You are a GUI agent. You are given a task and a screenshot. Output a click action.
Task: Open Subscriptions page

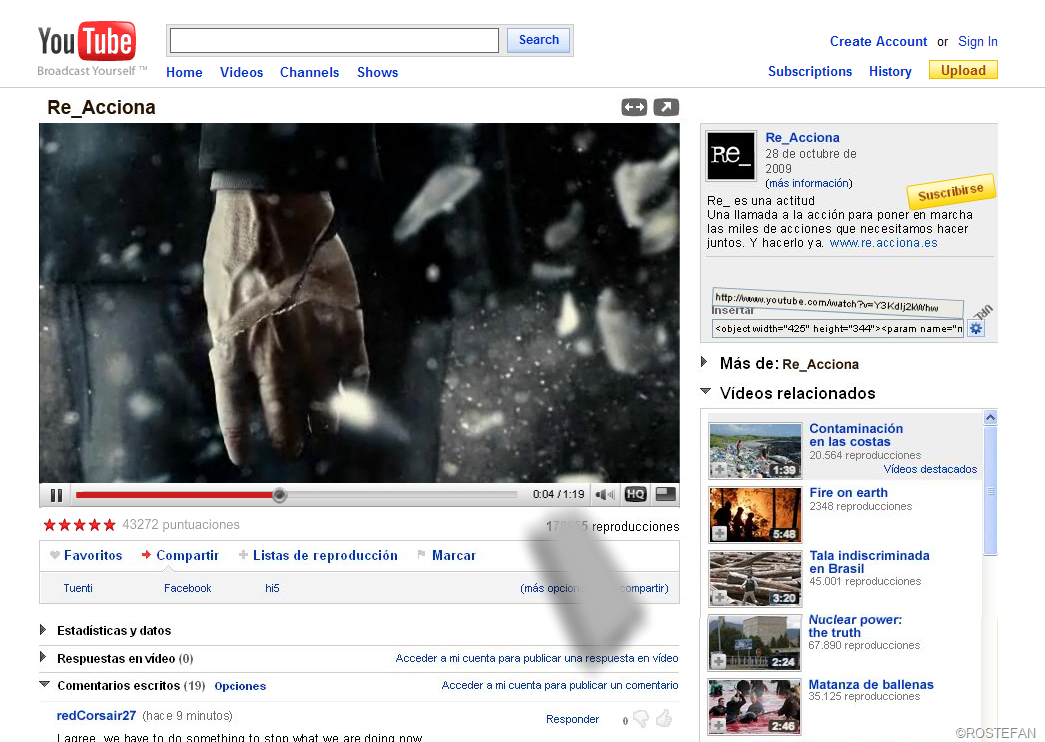(810, 71)
